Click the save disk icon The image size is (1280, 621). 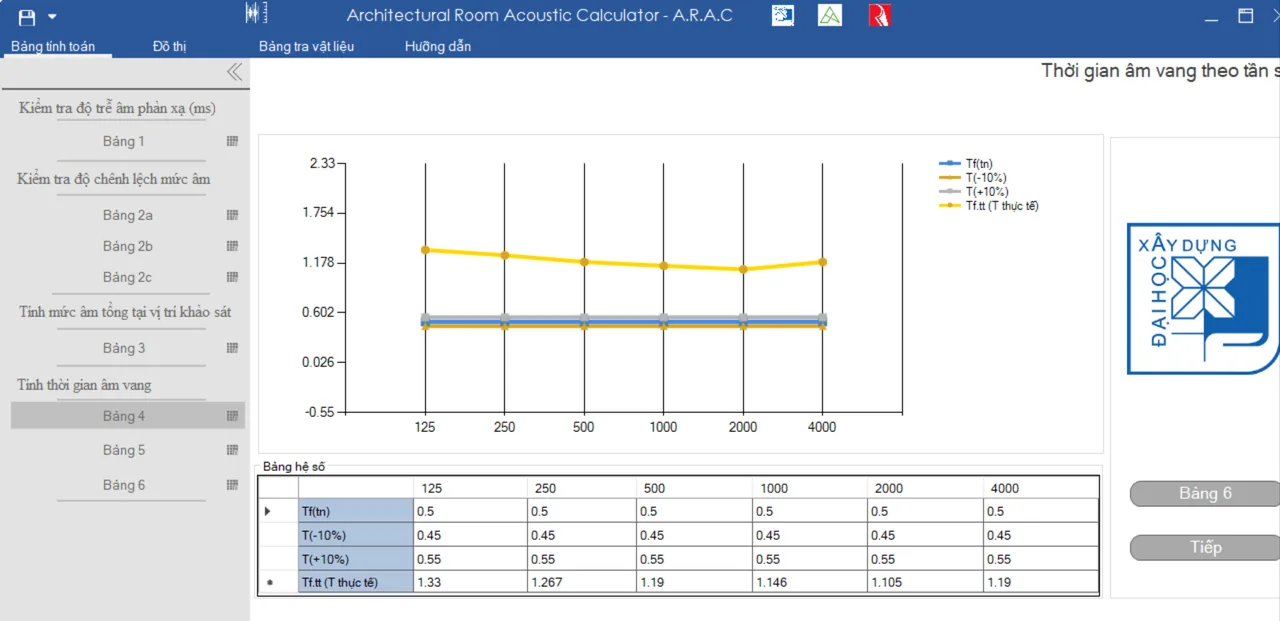click(x=27, y=16)
